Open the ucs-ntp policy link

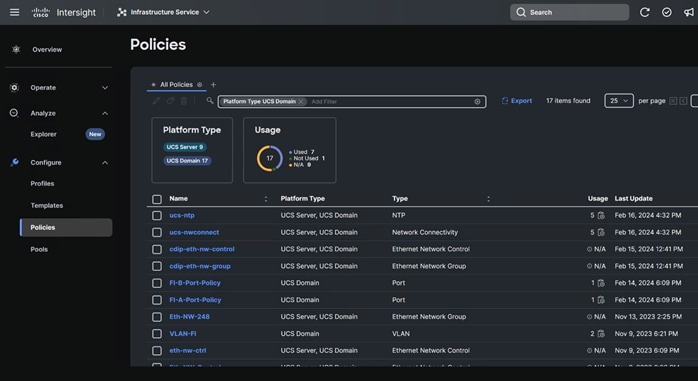182,215
